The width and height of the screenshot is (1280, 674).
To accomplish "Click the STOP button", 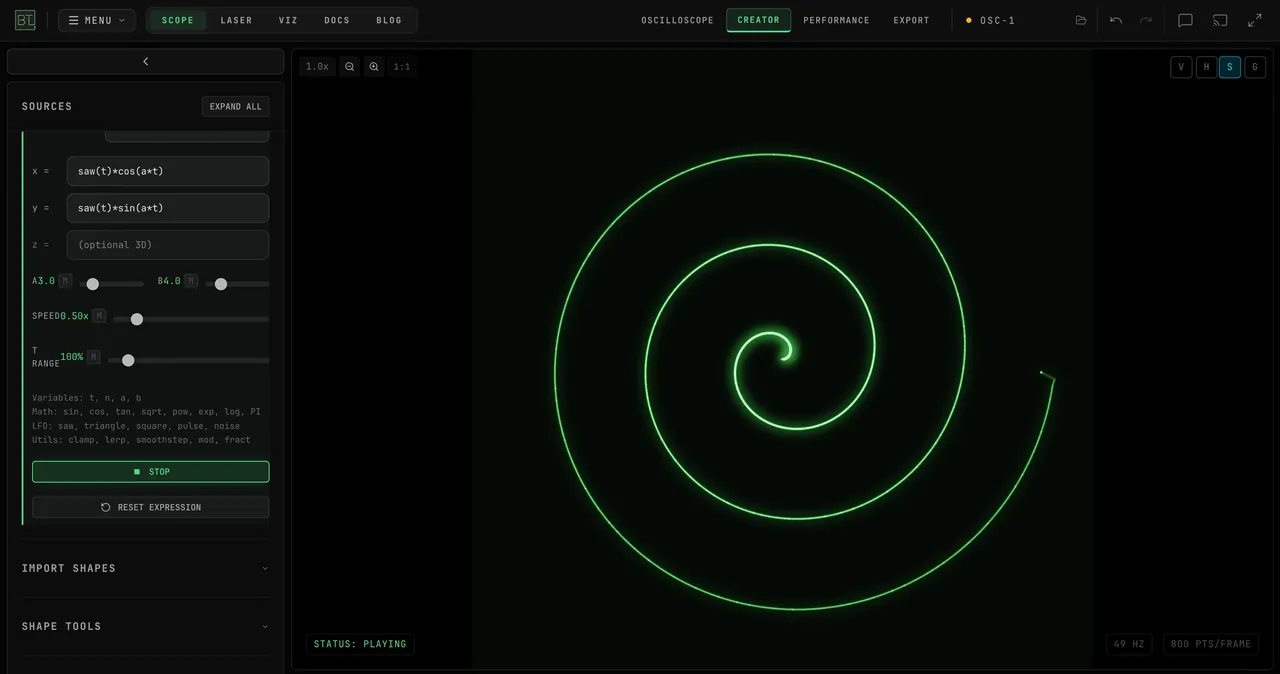I will [x=150, y=472].
